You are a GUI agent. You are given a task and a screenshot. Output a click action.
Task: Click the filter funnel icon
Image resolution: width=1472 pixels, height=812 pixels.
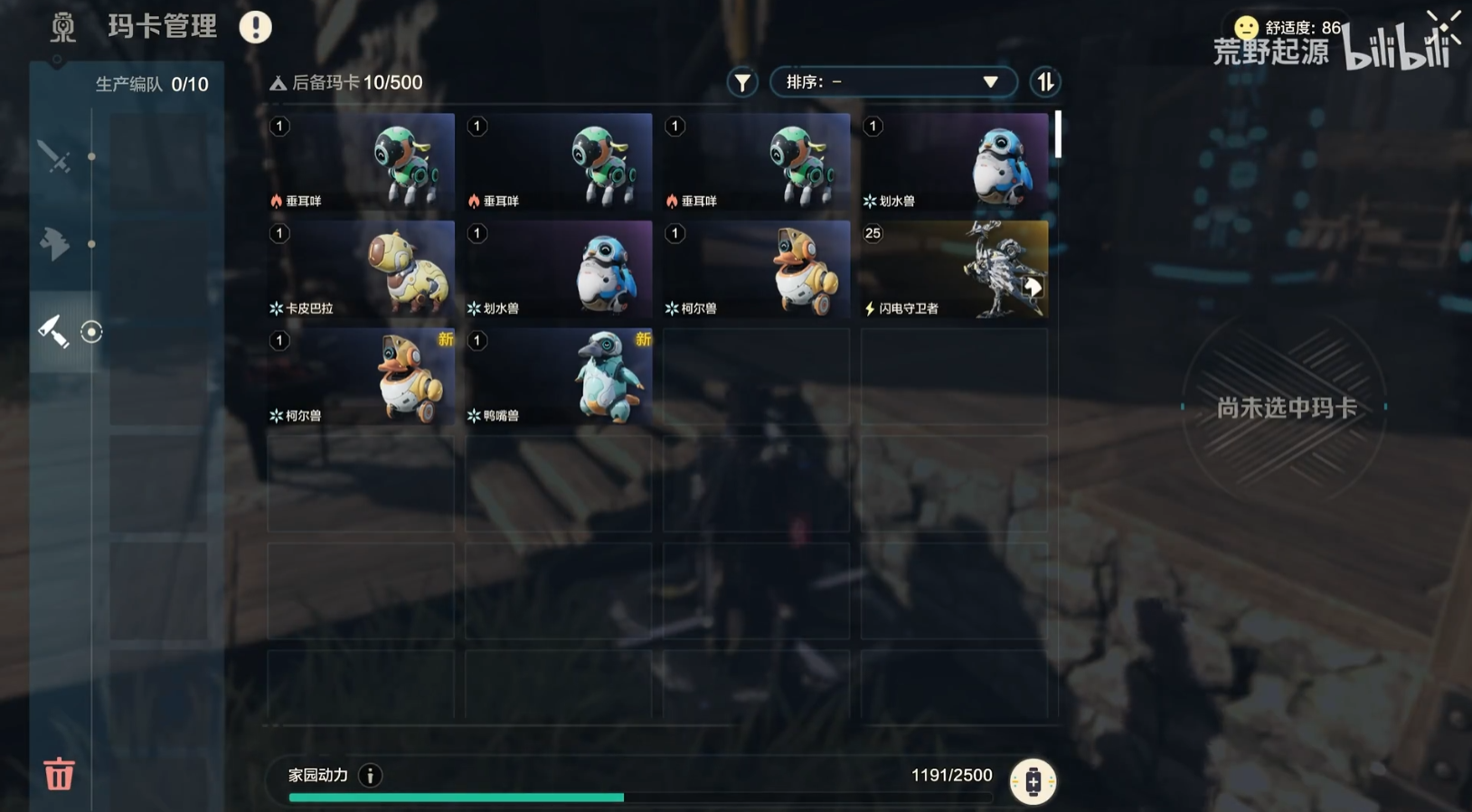pyautogui.click(x=741, y=82)
